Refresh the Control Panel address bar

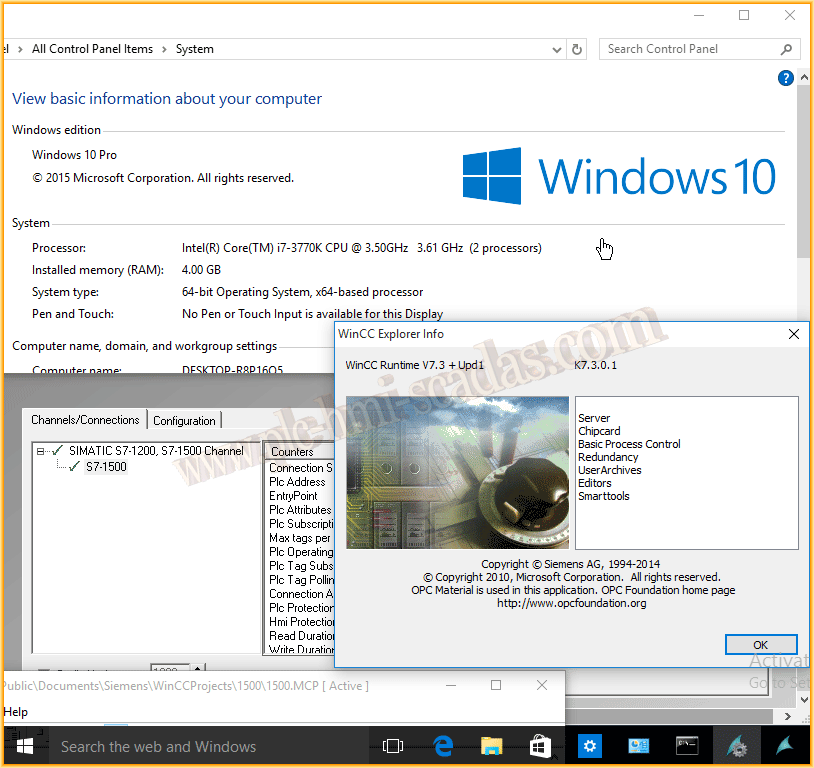(577, 49)
